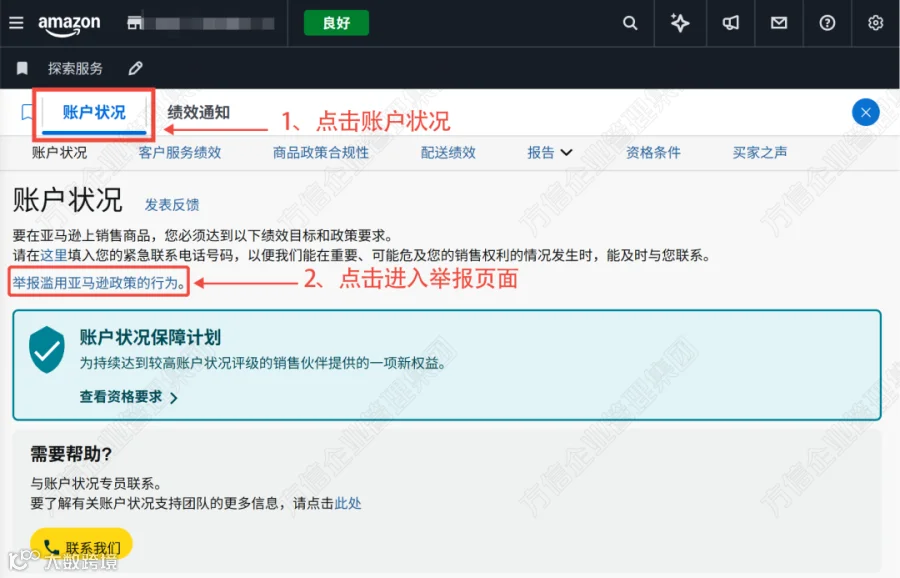
Task: Click the 此处 support team link
Action: click(348, 503)
